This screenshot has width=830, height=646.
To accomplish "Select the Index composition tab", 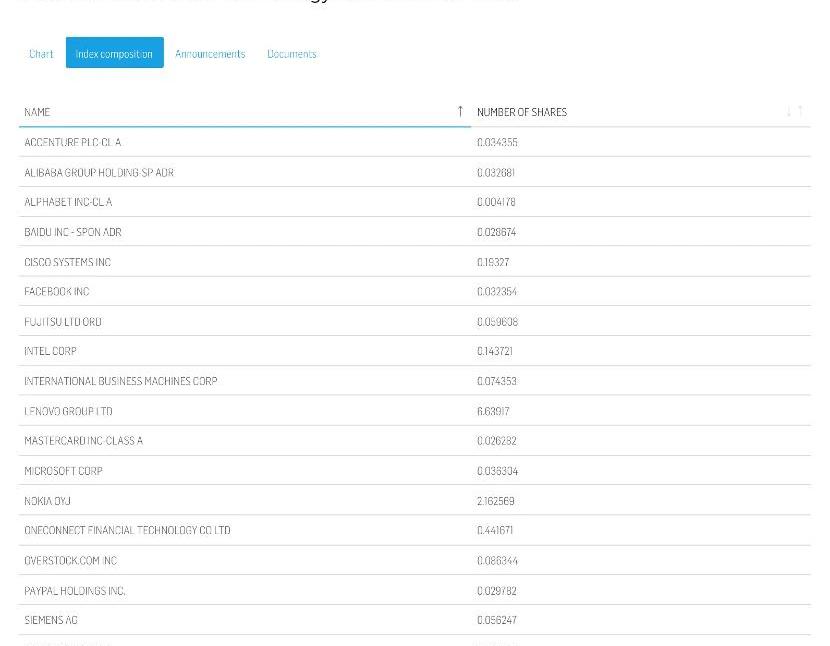I will pyautogui.click(x=114, y=52).
